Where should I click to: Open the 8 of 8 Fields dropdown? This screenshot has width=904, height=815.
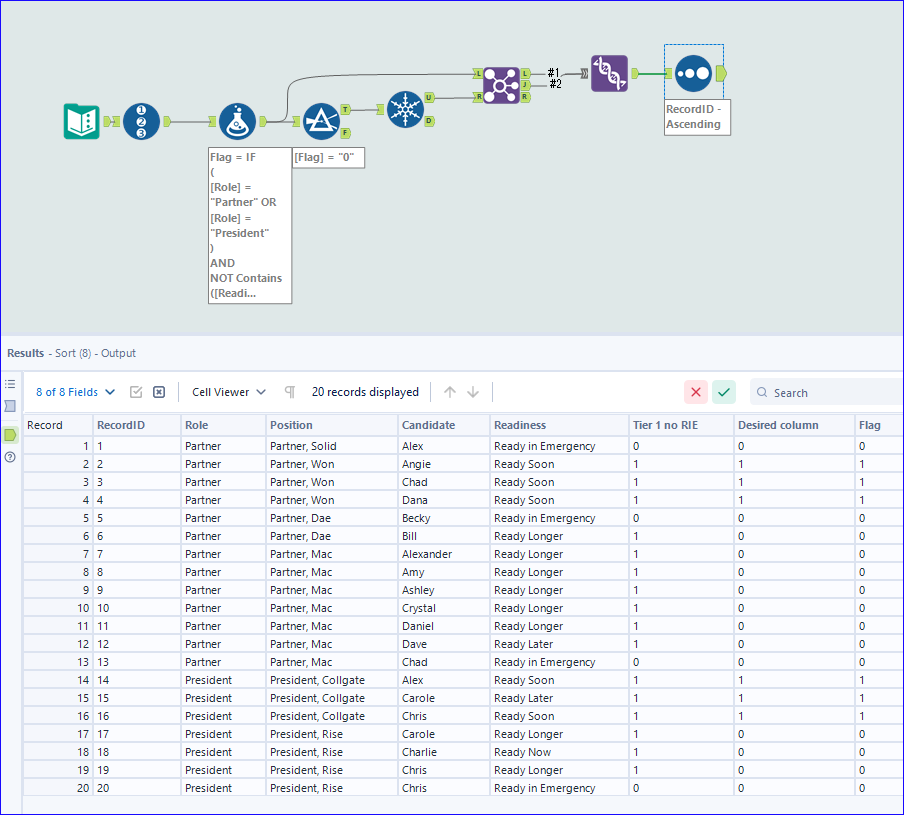click(x=75, y=392)
